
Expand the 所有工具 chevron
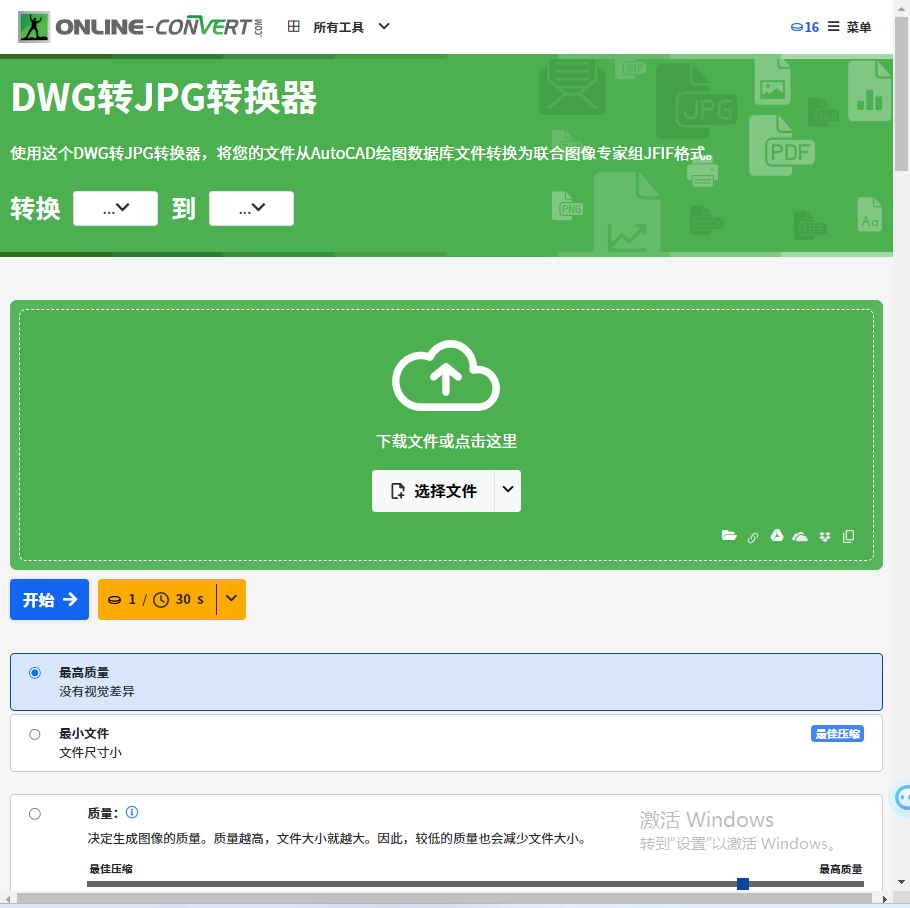(x=384, y=26)
